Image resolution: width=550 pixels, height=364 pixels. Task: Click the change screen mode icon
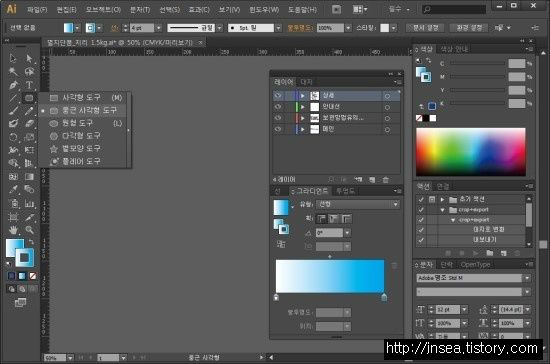pyautogui.click(x=20, y=302)
